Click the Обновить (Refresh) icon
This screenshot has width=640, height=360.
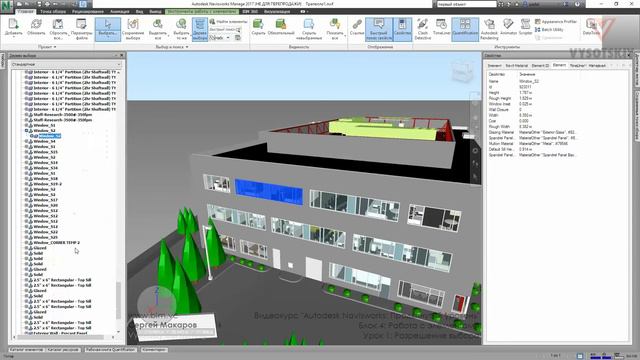(36, 24)
